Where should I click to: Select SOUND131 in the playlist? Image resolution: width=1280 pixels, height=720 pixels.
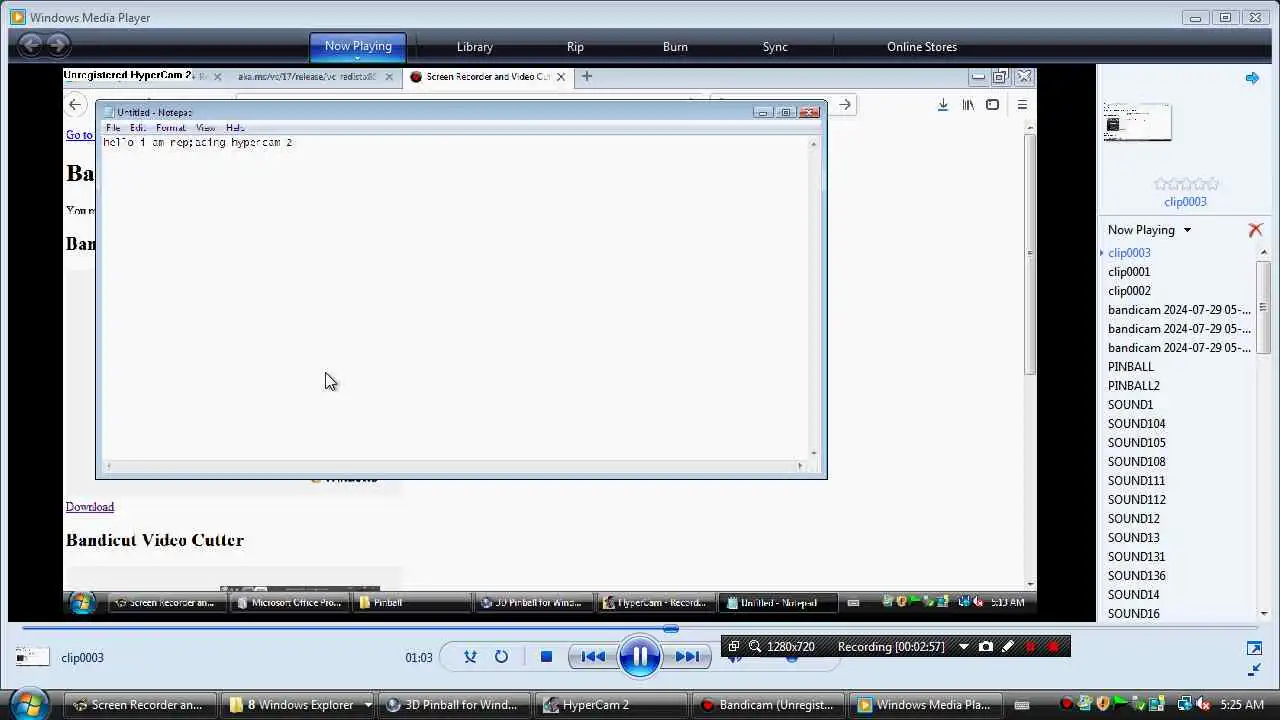(x=1136, y=557)
